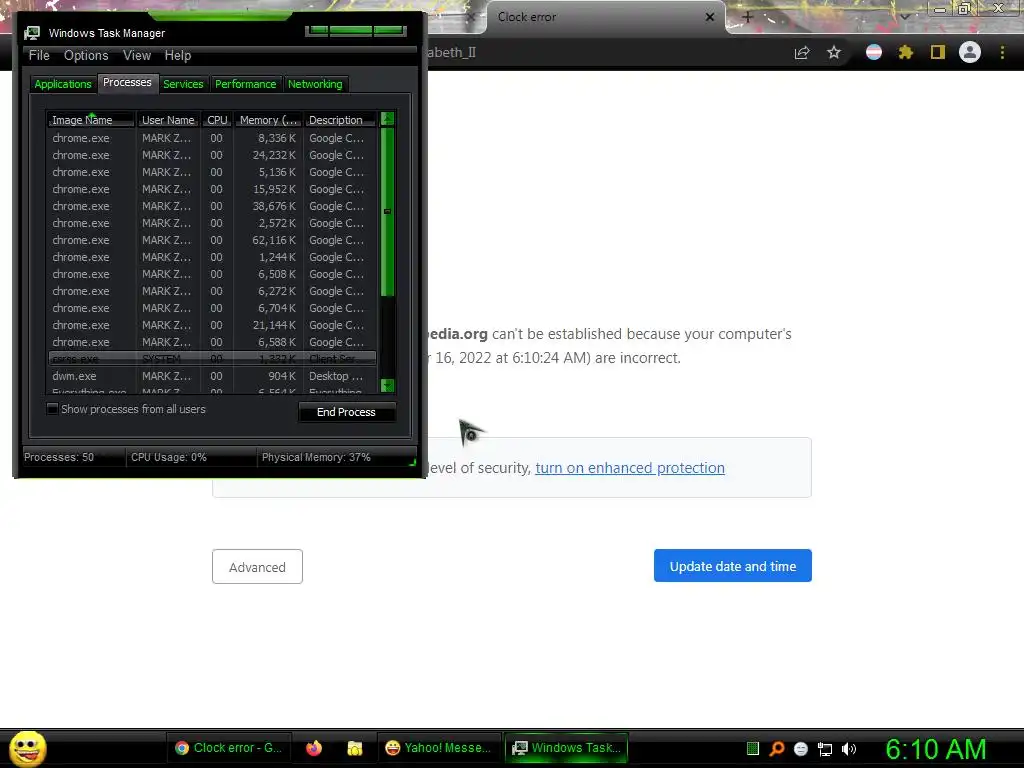Viewport: 1024px width, 768px height.
Task: Select the dwm.exe process row
Action: click(212, 376)
